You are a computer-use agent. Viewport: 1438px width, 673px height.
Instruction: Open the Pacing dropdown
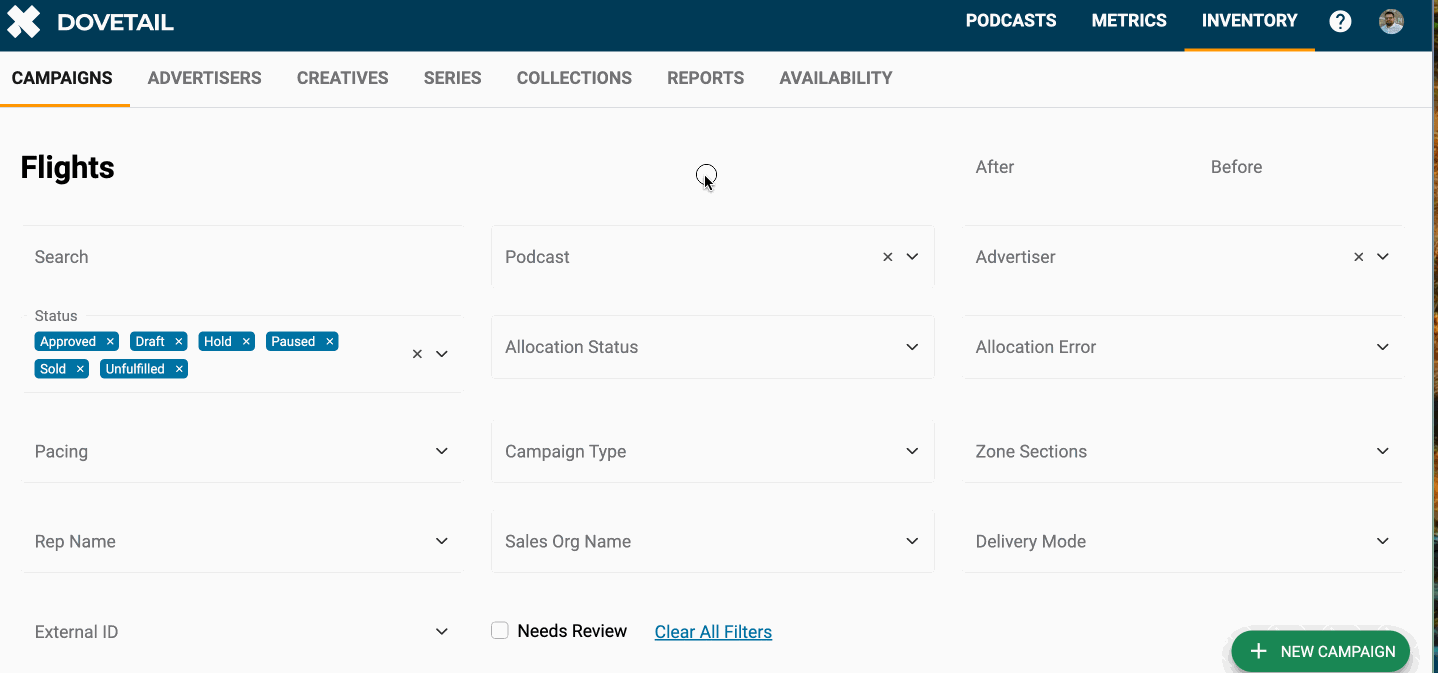(242, 452)
